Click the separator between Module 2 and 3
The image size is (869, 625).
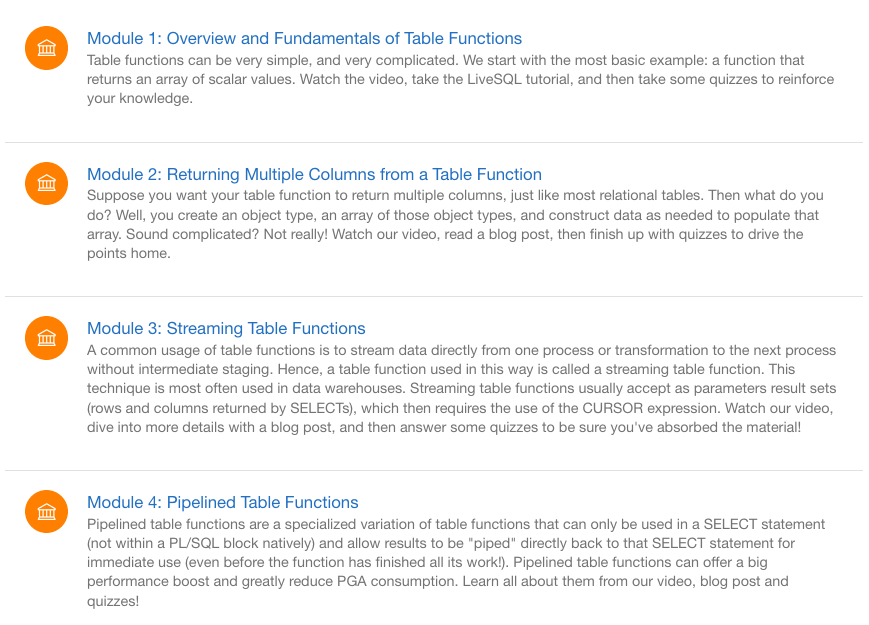[x=434, y=296]
